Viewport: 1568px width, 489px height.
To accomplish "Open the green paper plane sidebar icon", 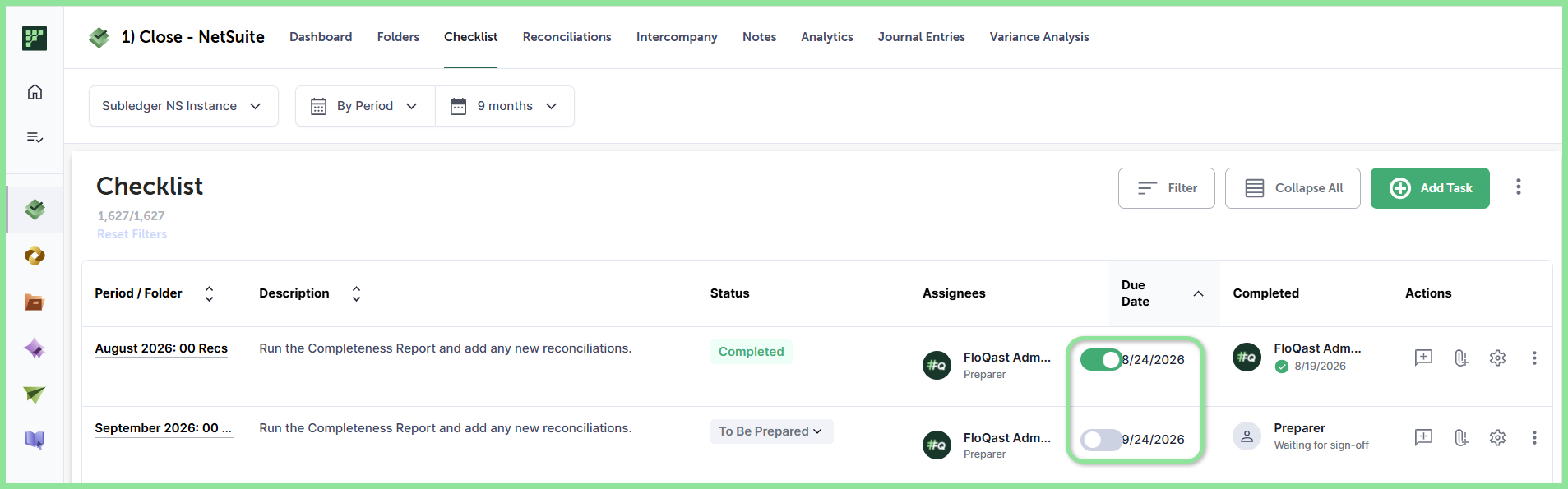I will click(x=35, y=394).
